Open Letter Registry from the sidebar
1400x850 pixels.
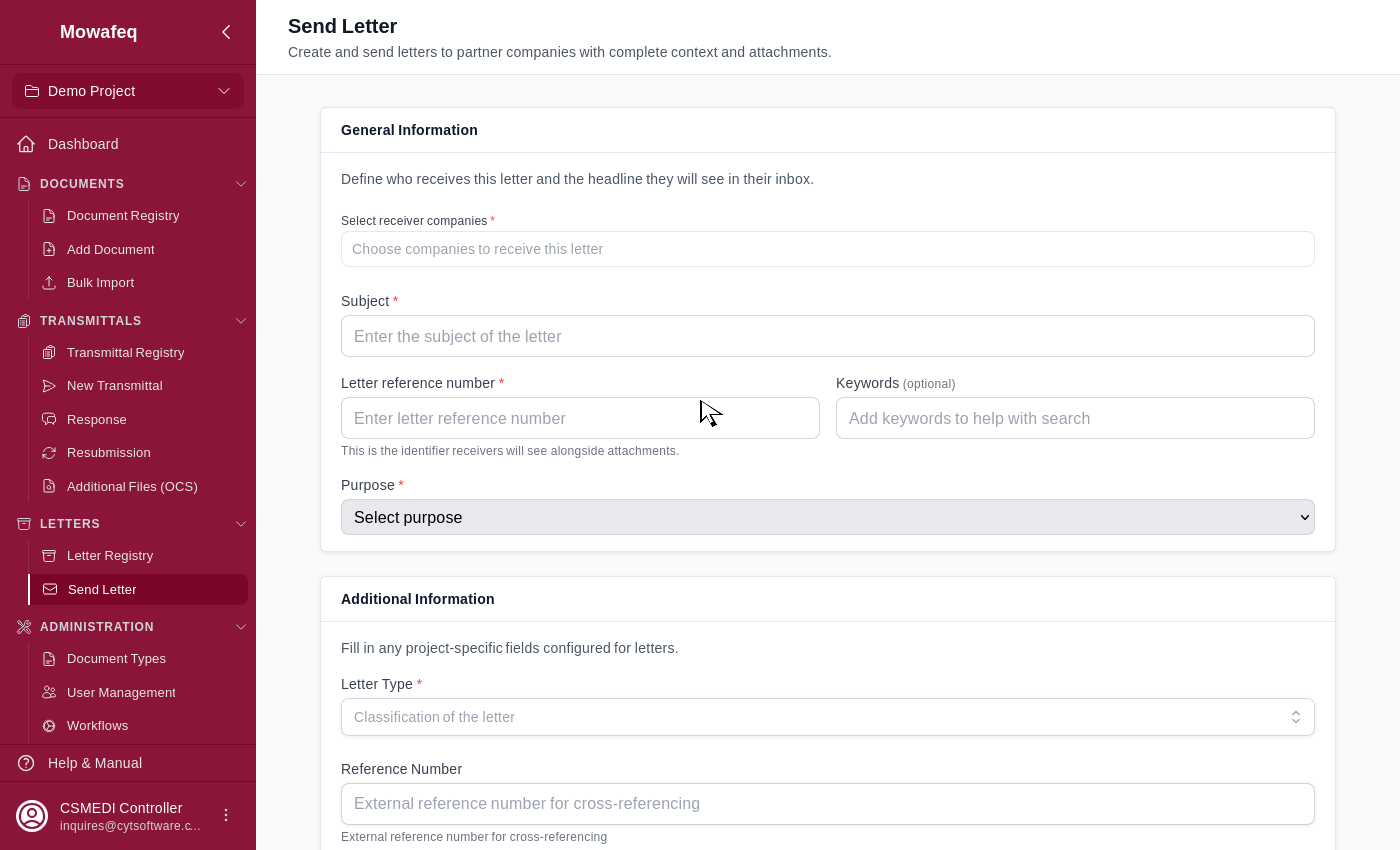tap(110, 556)
